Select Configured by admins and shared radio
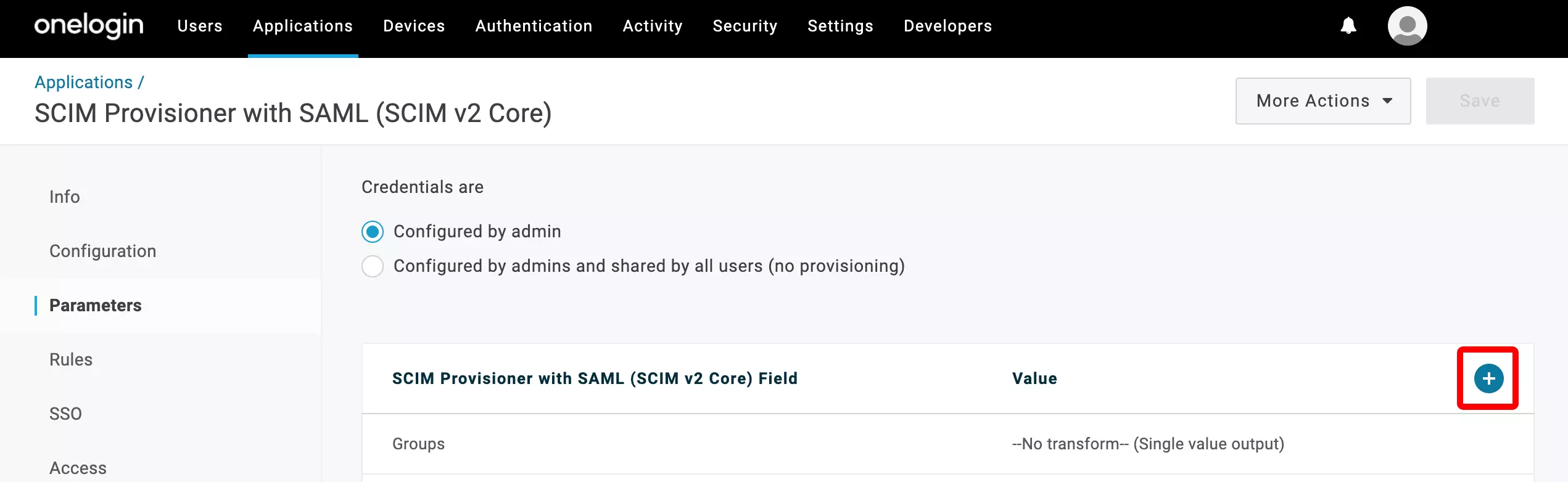This screenshot has height=482, width=1568. pos(373,266)
